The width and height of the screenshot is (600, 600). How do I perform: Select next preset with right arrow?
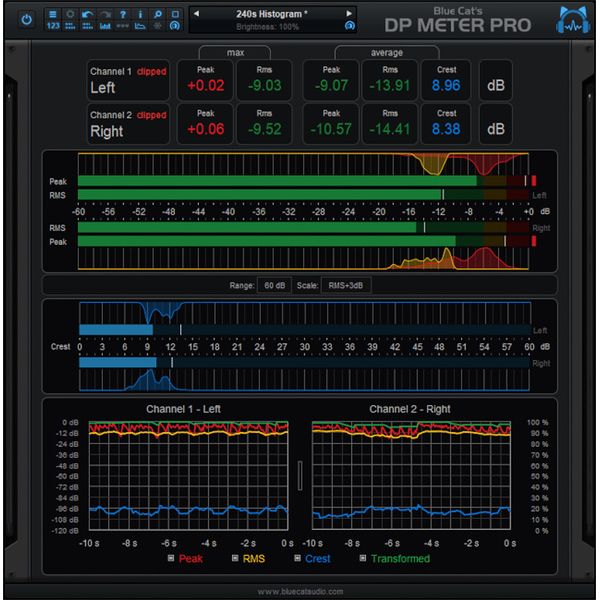pos(349,13)
